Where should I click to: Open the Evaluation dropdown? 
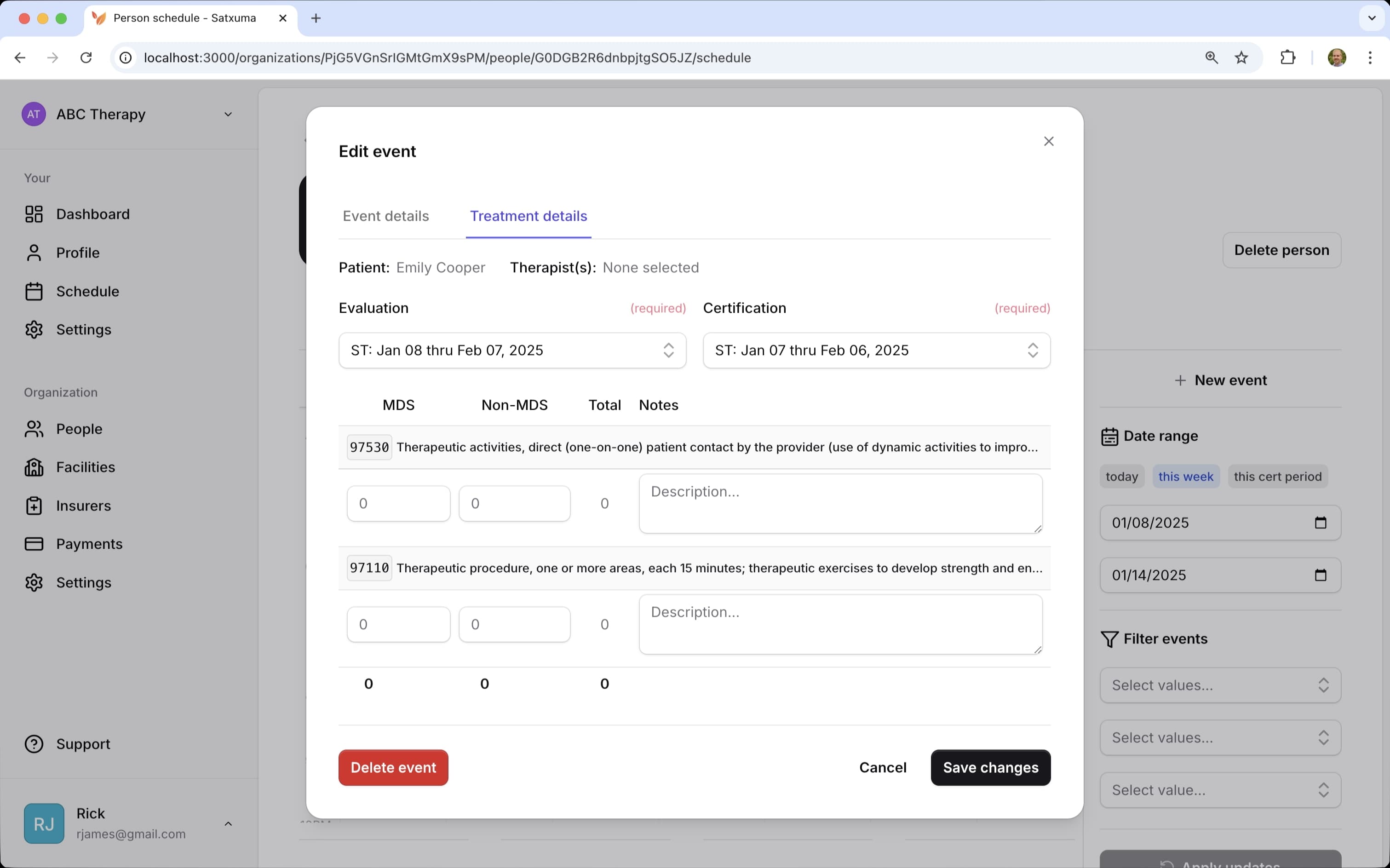512,350
